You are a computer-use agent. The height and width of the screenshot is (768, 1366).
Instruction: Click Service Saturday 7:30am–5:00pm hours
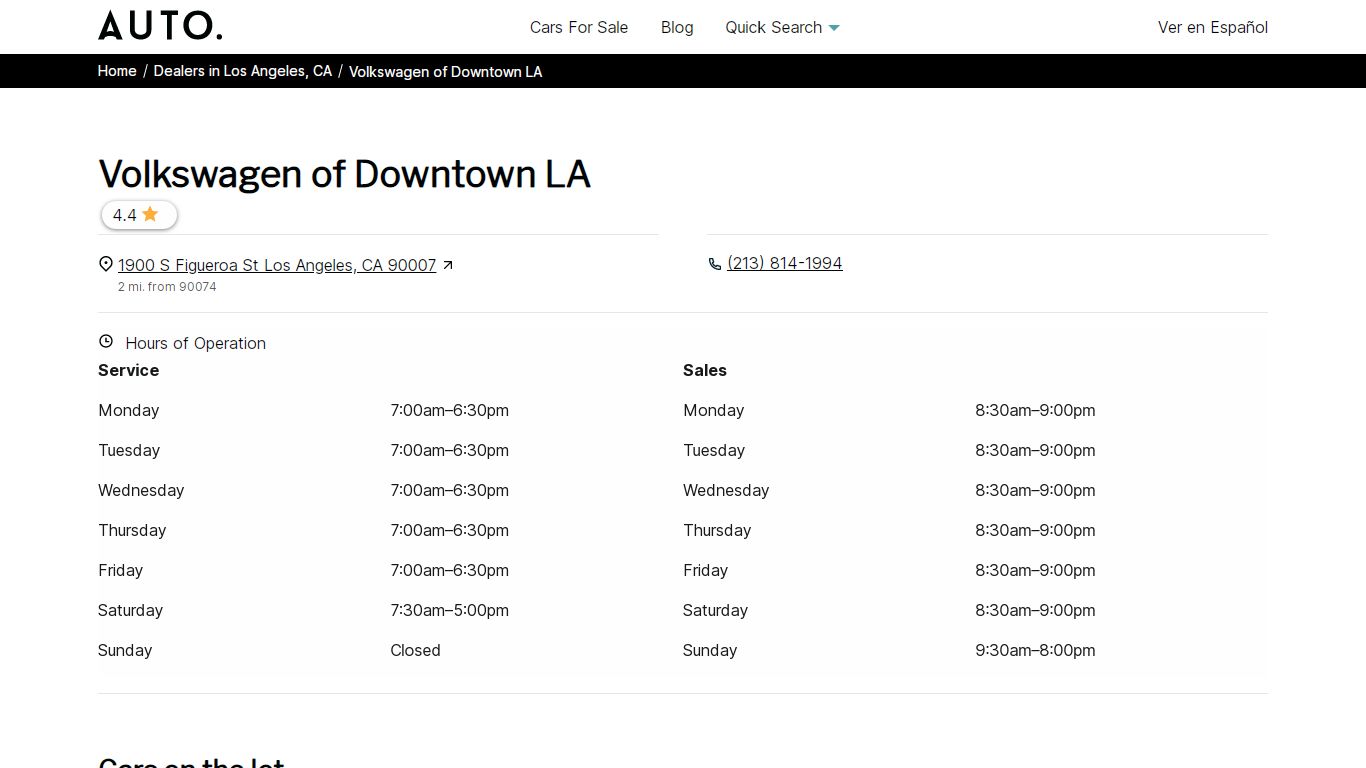pyautogui.click(x=450, y=610)
